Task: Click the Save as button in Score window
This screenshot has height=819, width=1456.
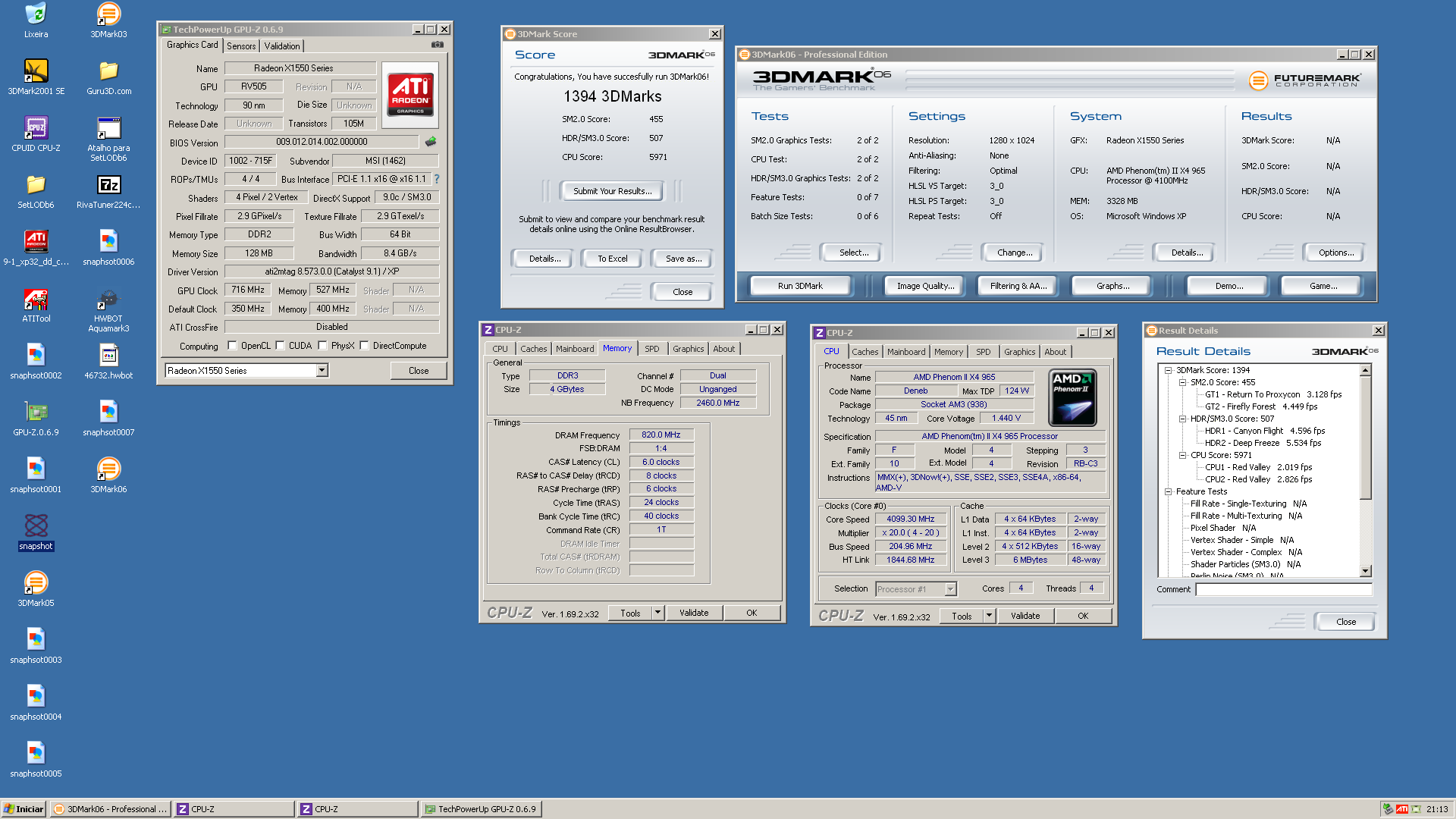Action: 683,259
